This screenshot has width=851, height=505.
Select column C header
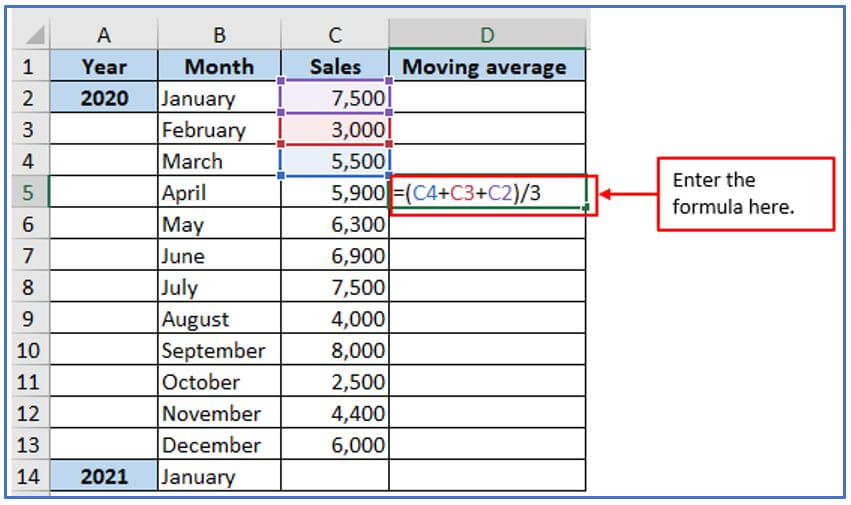coord(335,35)
